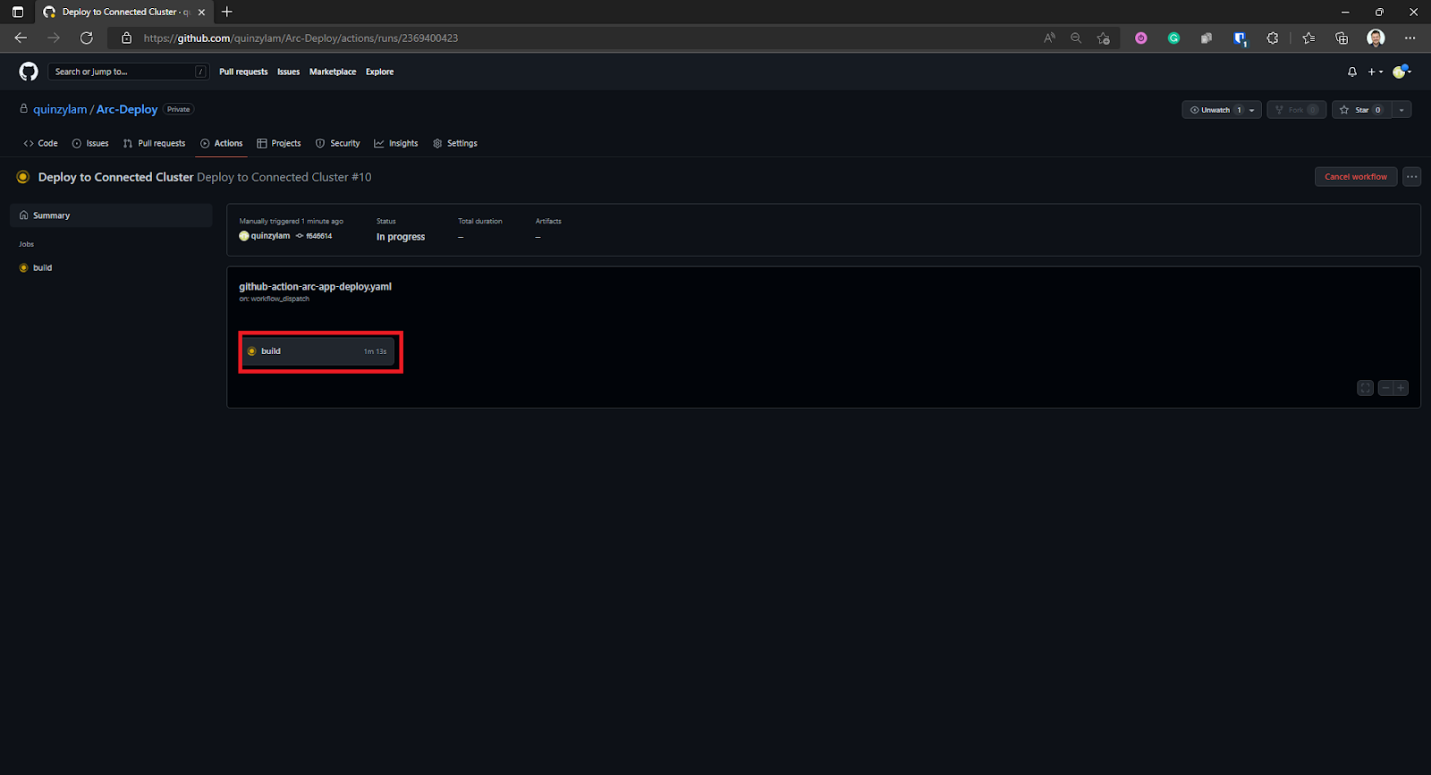This screenshot has height=775, width=1431.
Task: Open the build job card in workflow graph
Action: [319, 351]
